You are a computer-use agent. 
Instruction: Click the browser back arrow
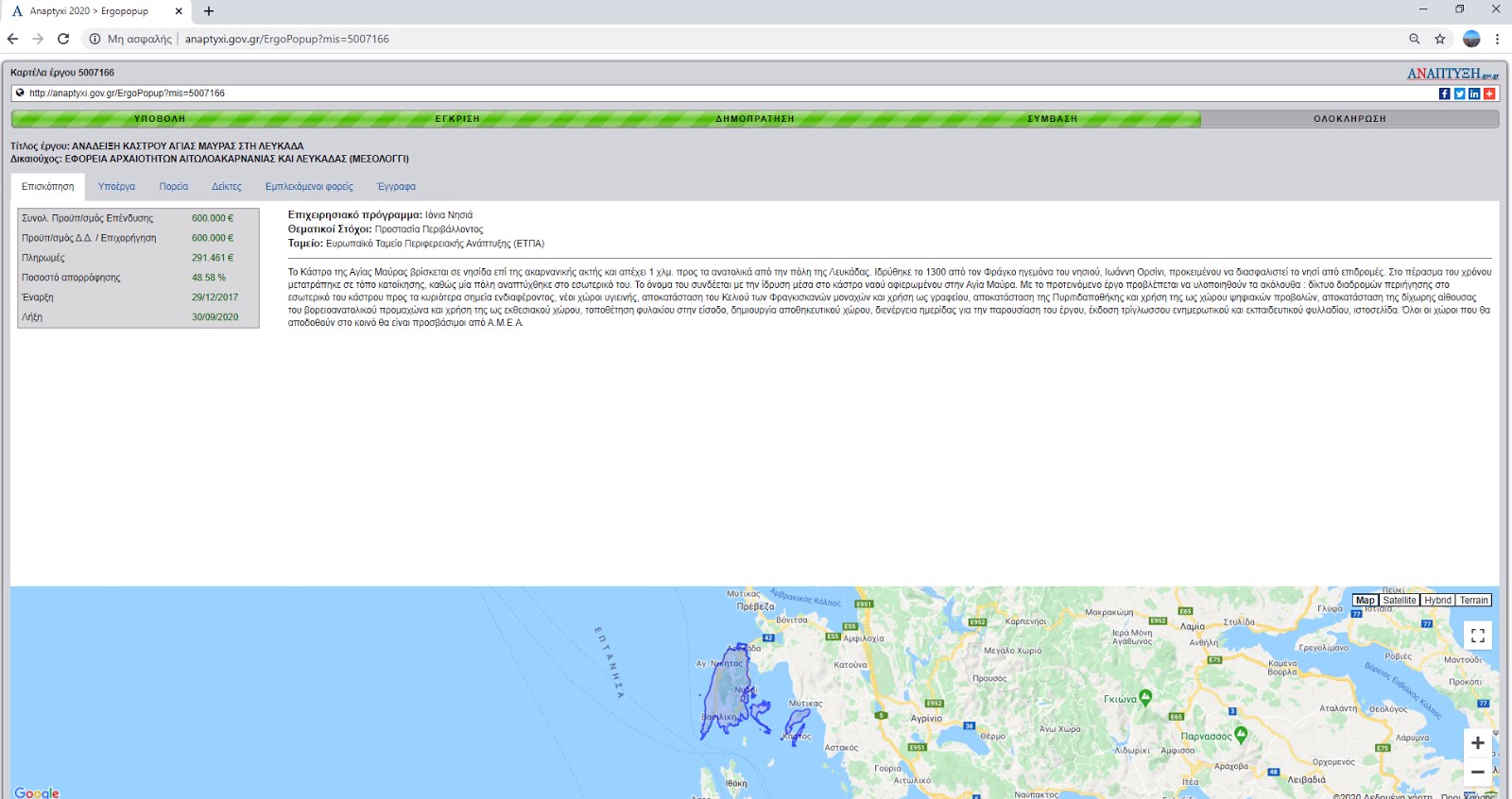12,39
